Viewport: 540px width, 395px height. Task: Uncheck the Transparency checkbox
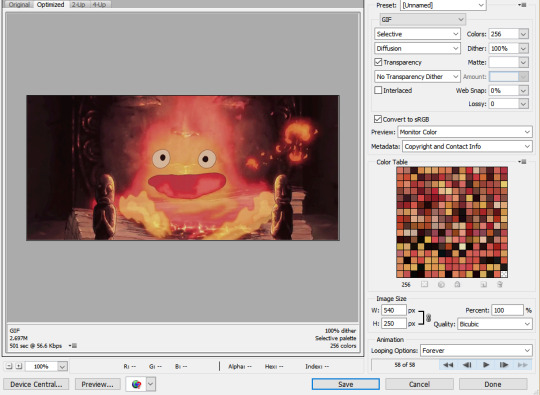378,62
